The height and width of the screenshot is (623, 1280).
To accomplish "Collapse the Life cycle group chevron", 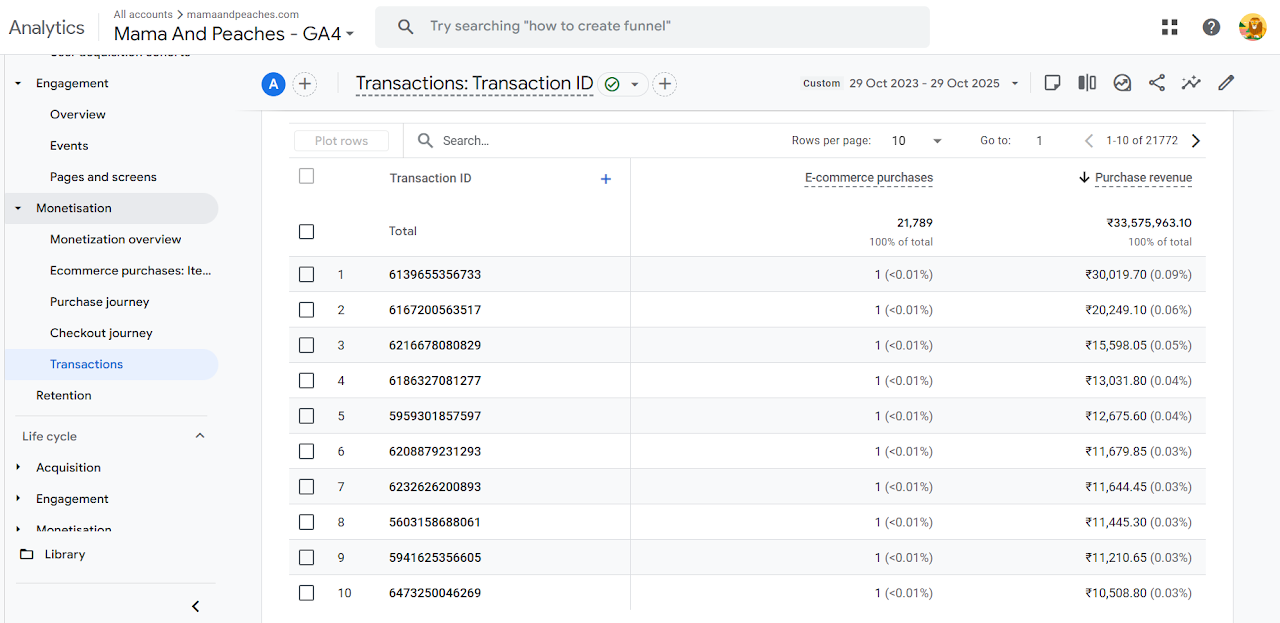I will pos(199,436).
